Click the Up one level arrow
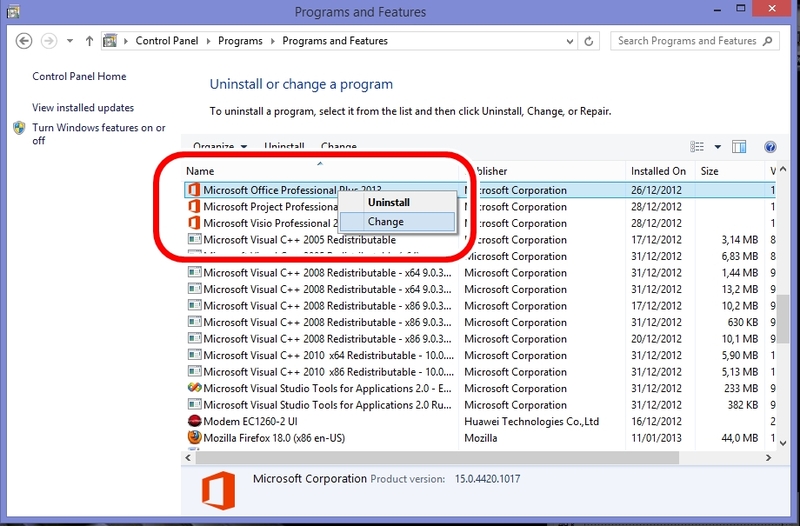This screenshot has width=800, height=526. [x=89, y=41]
